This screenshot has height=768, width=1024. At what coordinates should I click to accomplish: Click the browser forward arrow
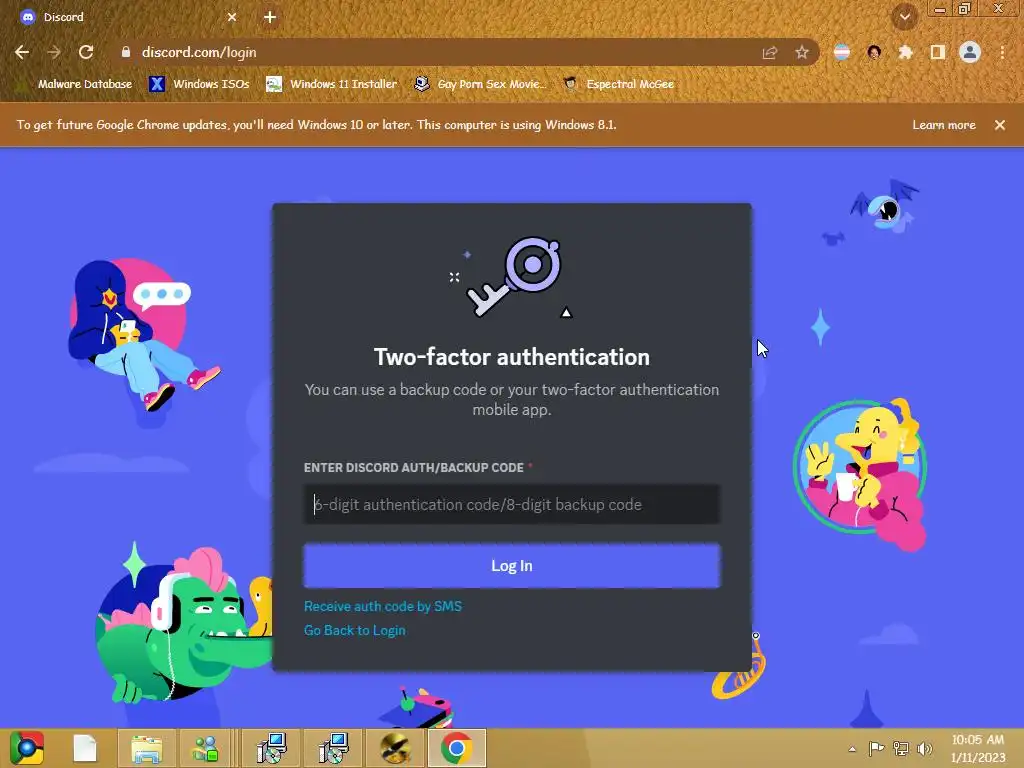coord(54,52)
